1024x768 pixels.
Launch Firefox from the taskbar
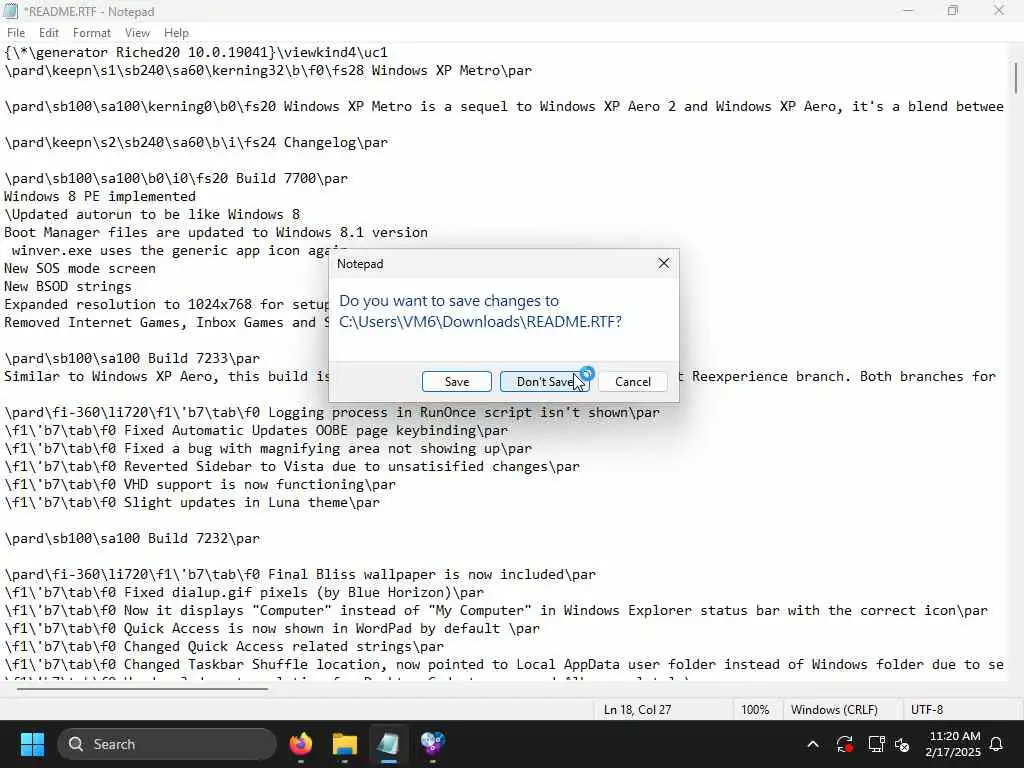[301, 744]
